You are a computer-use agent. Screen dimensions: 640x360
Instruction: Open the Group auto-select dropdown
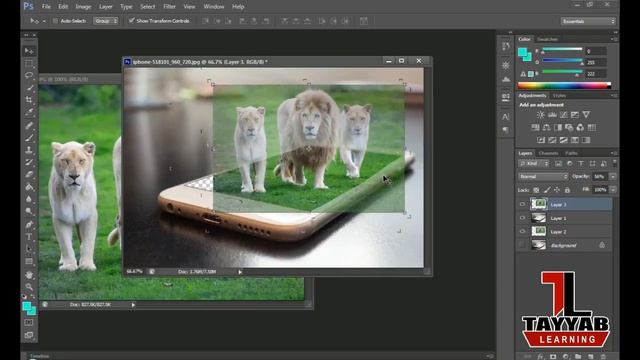106,21
